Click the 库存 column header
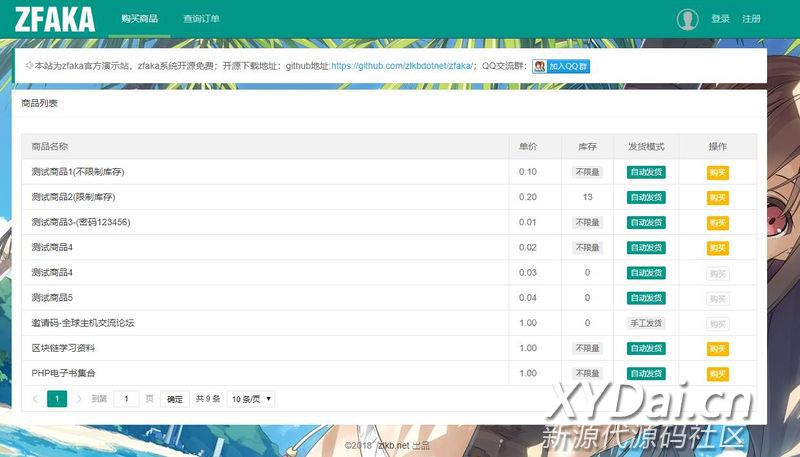The height and width of the screenshot is (457, 800). click(x=587, y=146)
